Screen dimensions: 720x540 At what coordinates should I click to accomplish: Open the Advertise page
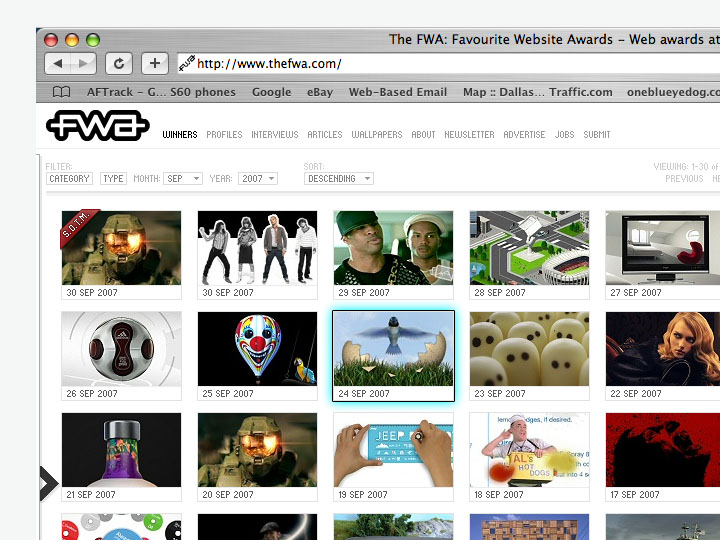524,135
